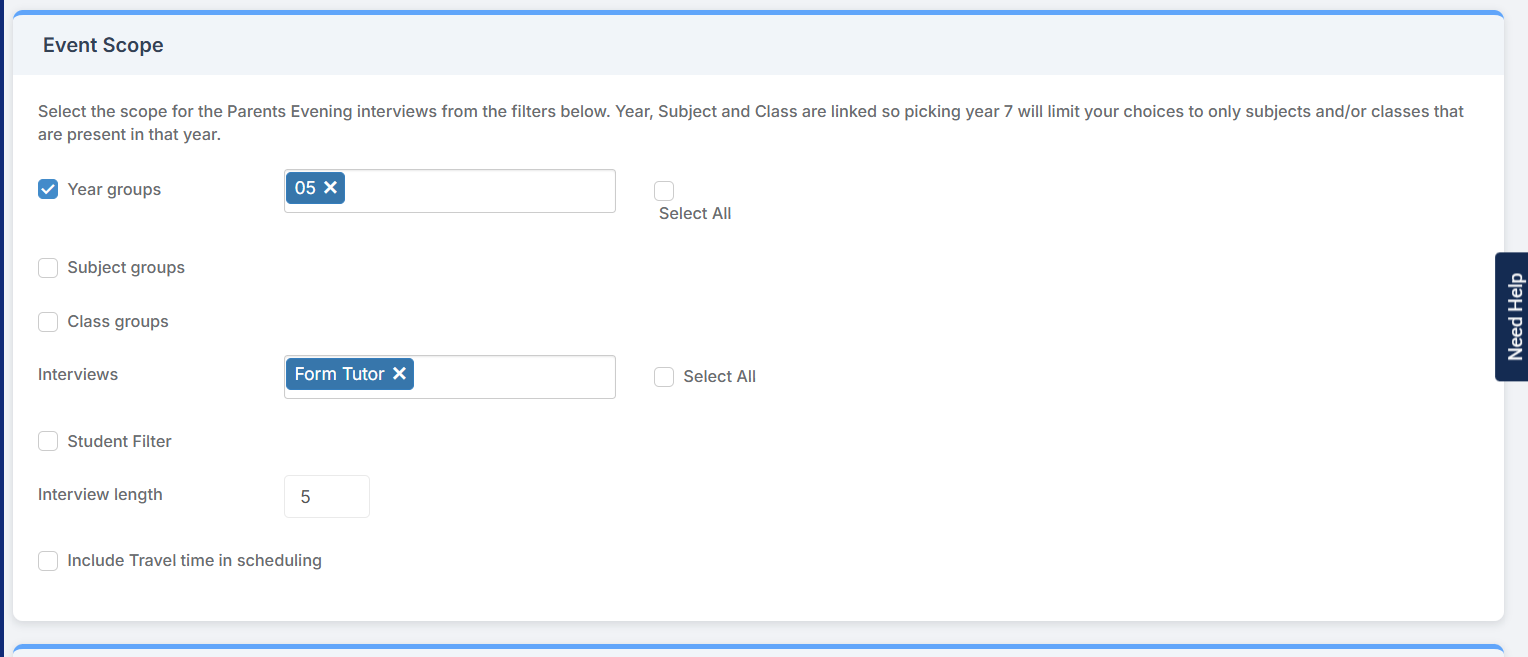This screenshot has width=1528, height=657.
Task: Check Include Travel time in scheduling box
Action: coord(48,561)
